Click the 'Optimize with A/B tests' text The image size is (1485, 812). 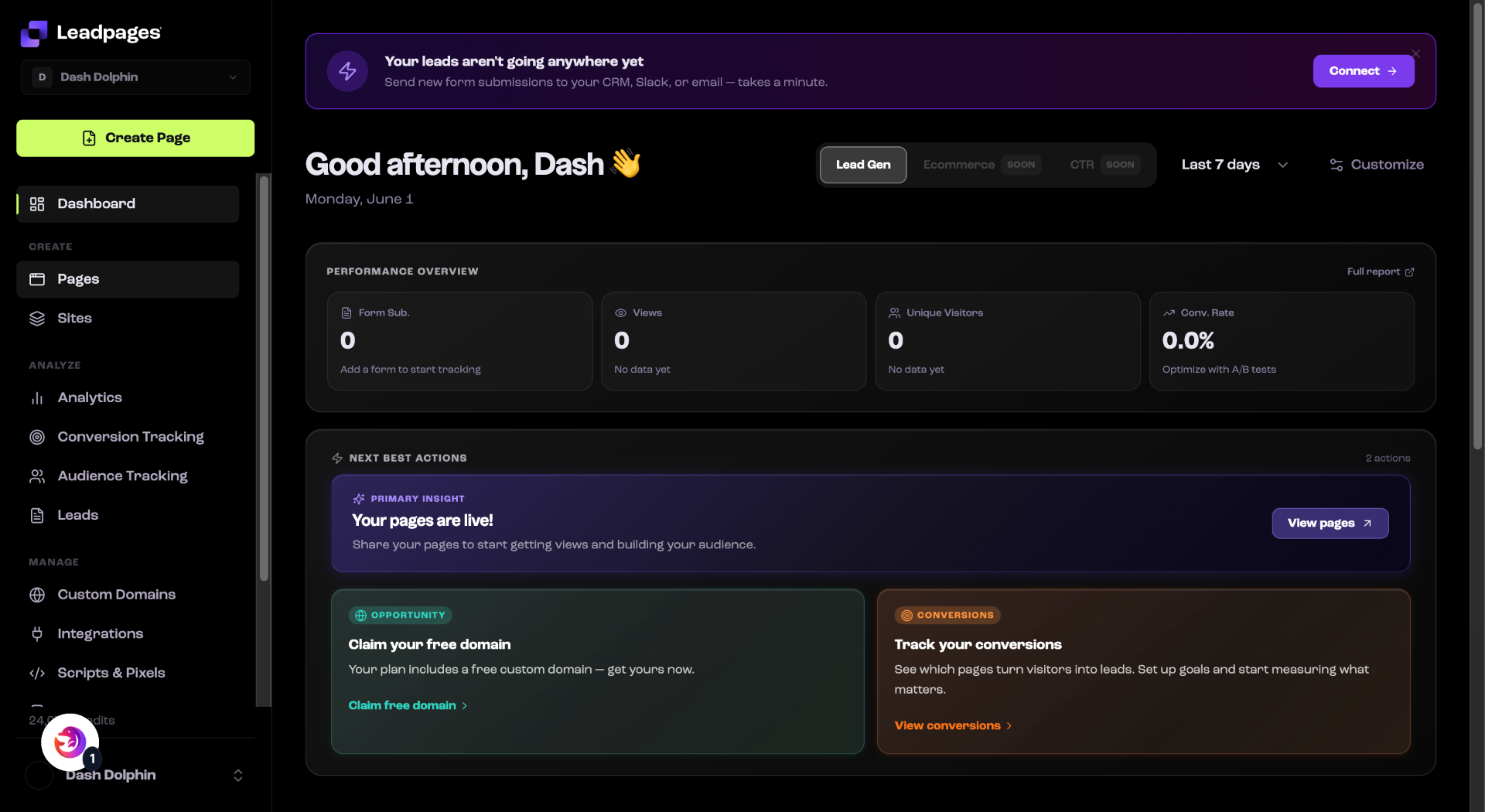point(1219,370)
